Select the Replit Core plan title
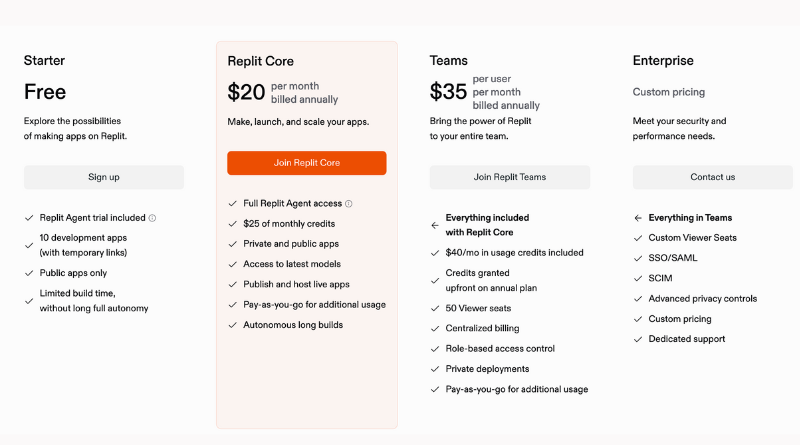Image resolution: width=800 pixels, height=445 pixels. tap(261, 61)
